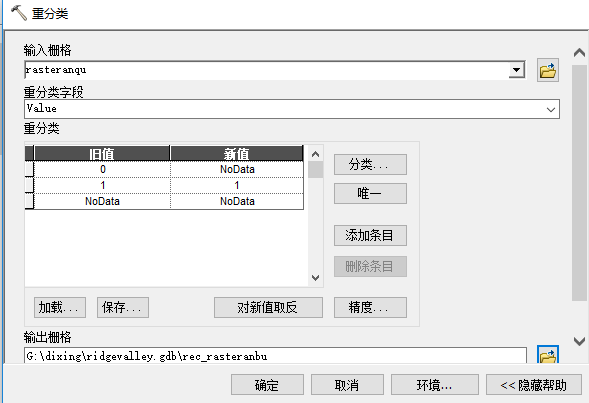This screenshot has width=589, height=403.
Task: Click the 保存... button
Action: 123,308
